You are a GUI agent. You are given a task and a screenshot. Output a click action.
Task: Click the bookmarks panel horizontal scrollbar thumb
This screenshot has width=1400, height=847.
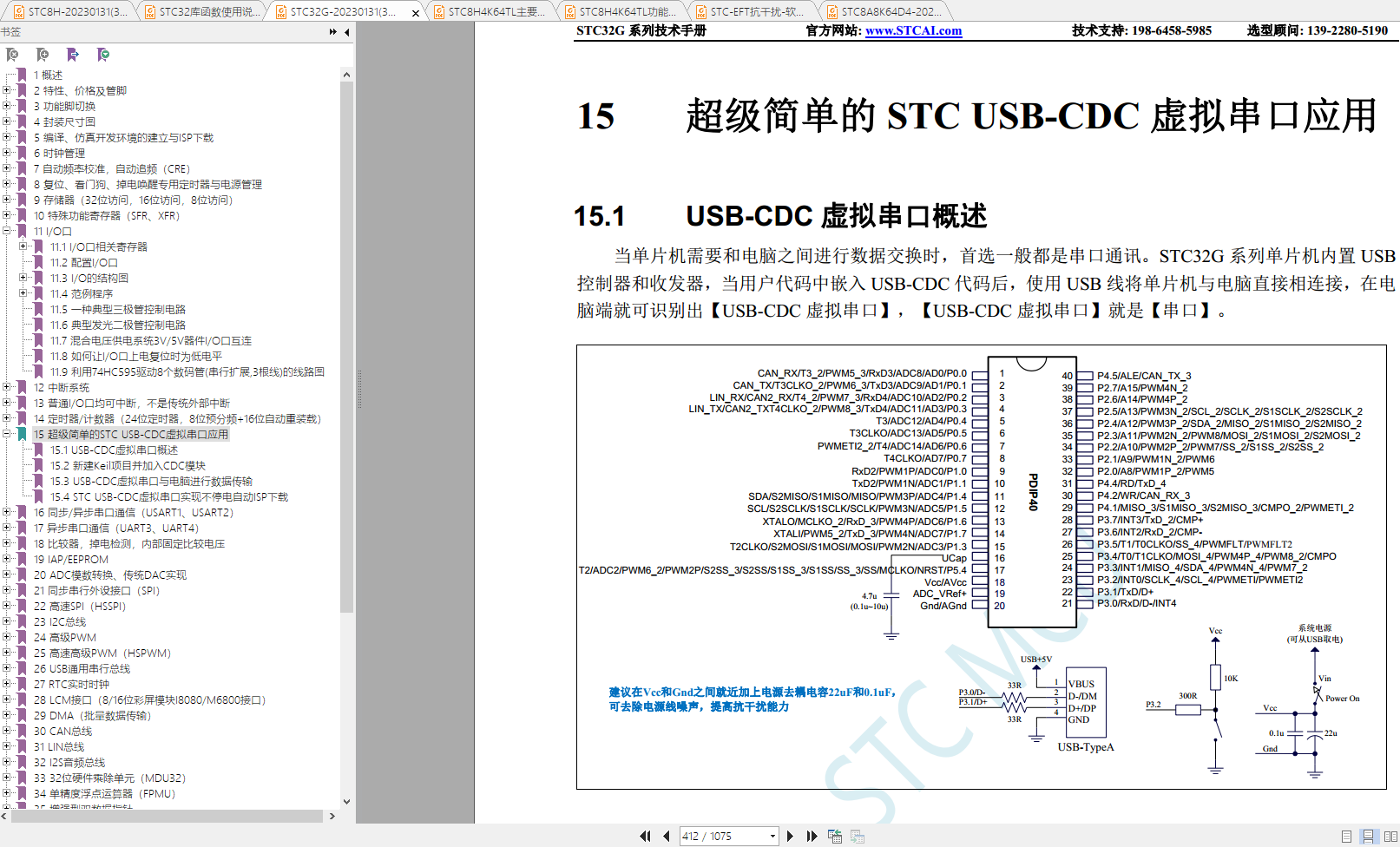165,816
